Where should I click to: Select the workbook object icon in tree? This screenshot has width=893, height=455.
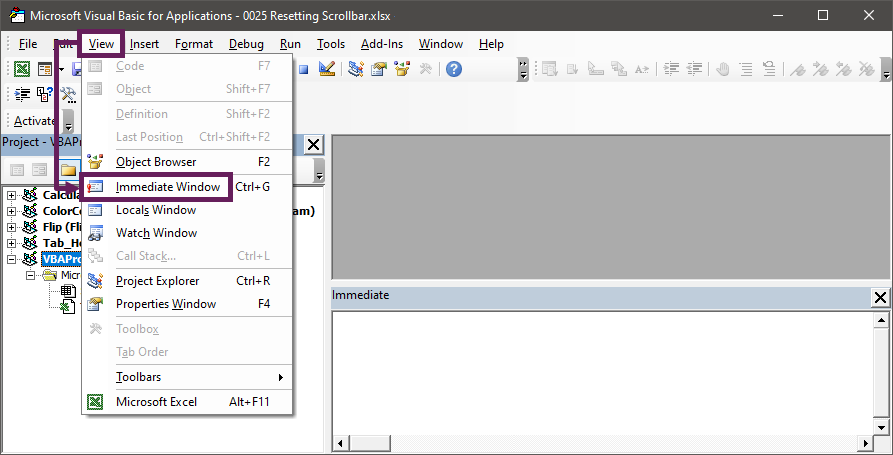(x=68, y=307)
